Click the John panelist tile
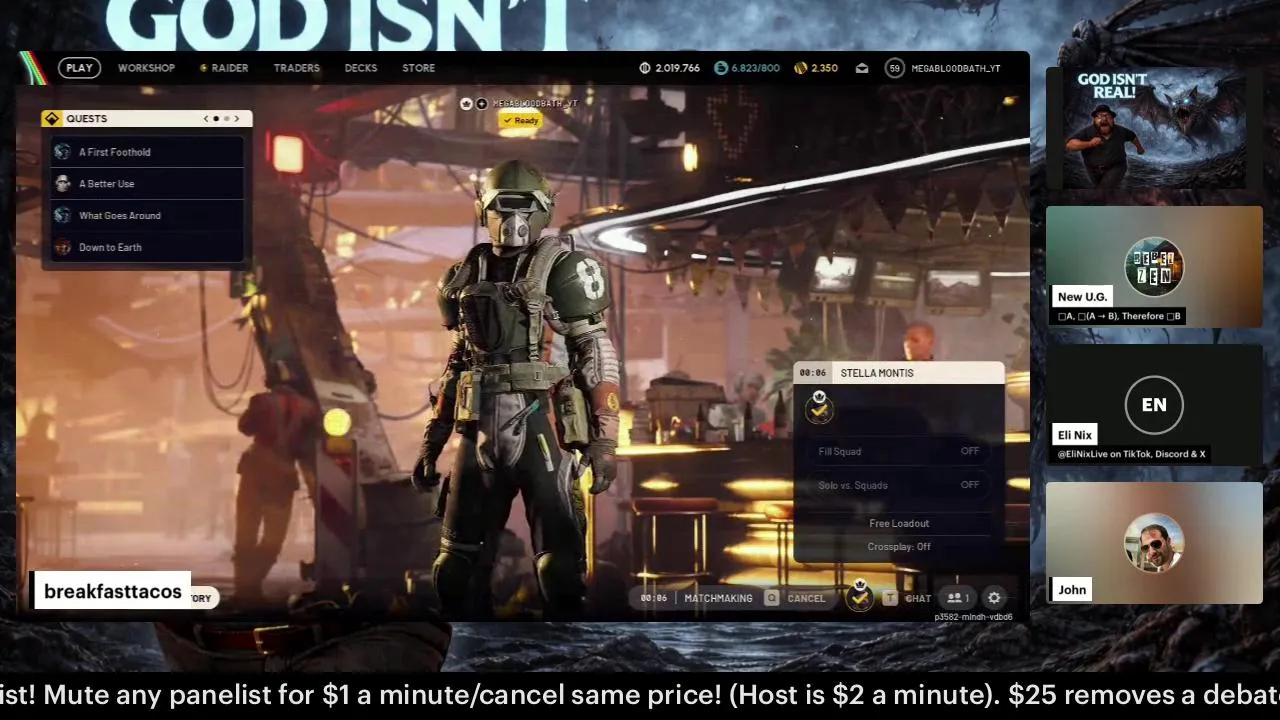This screenshot has height=720, width=1280. click(1154, 543)
